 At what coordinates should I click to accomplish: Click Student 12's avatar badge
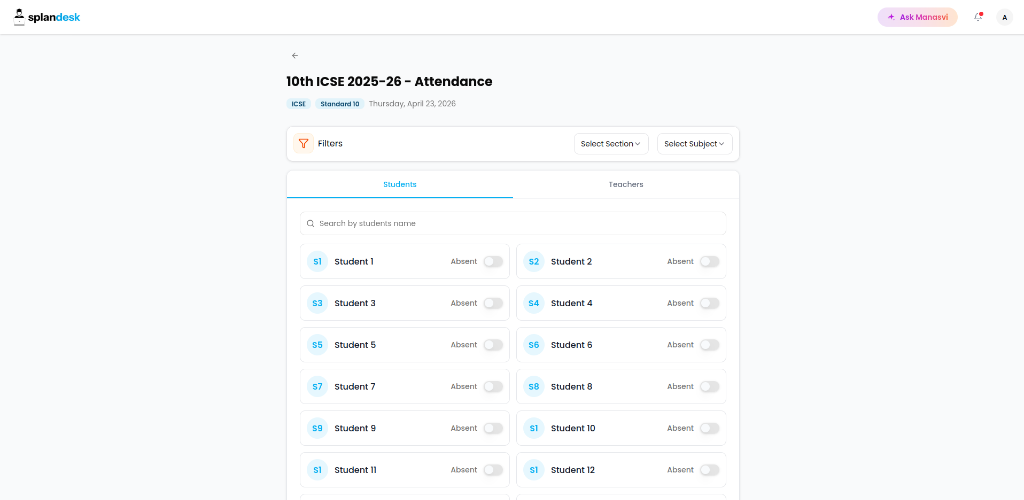[534, 471]
